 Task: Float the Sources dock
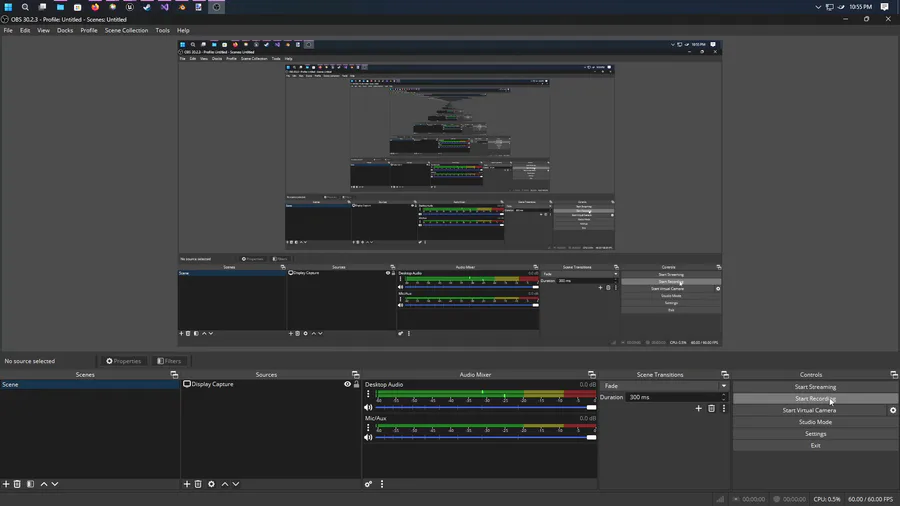[x=356, y=375]
